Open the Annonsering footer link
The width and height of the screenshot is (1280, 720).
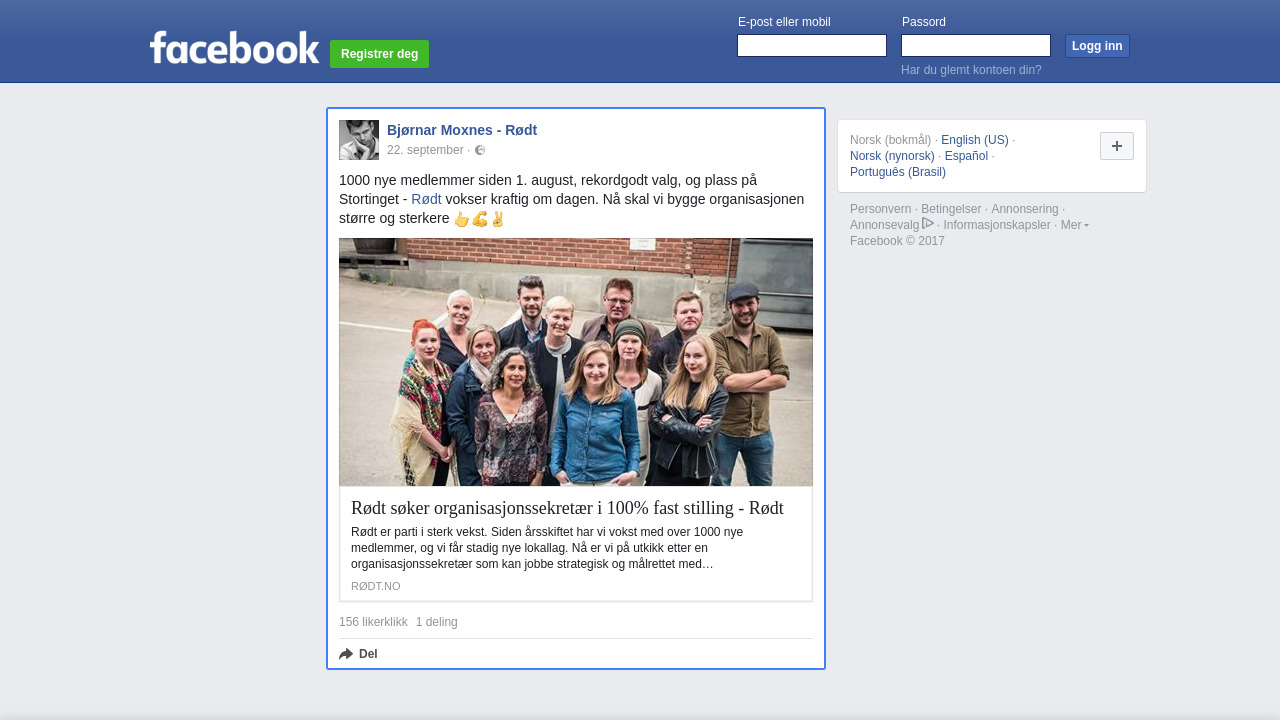(x=1025, y=209)
